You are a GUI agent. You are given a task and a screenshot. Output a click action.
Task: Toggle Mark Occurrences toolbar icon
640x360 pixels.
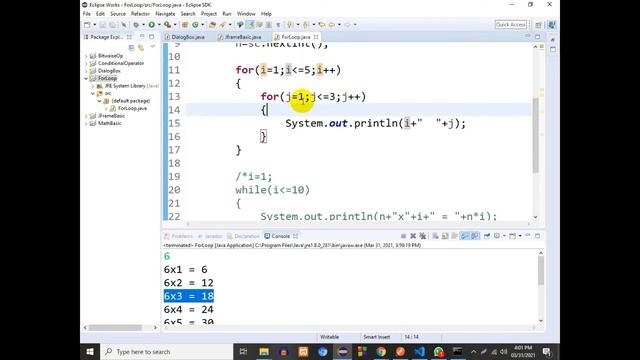[250, 25]
